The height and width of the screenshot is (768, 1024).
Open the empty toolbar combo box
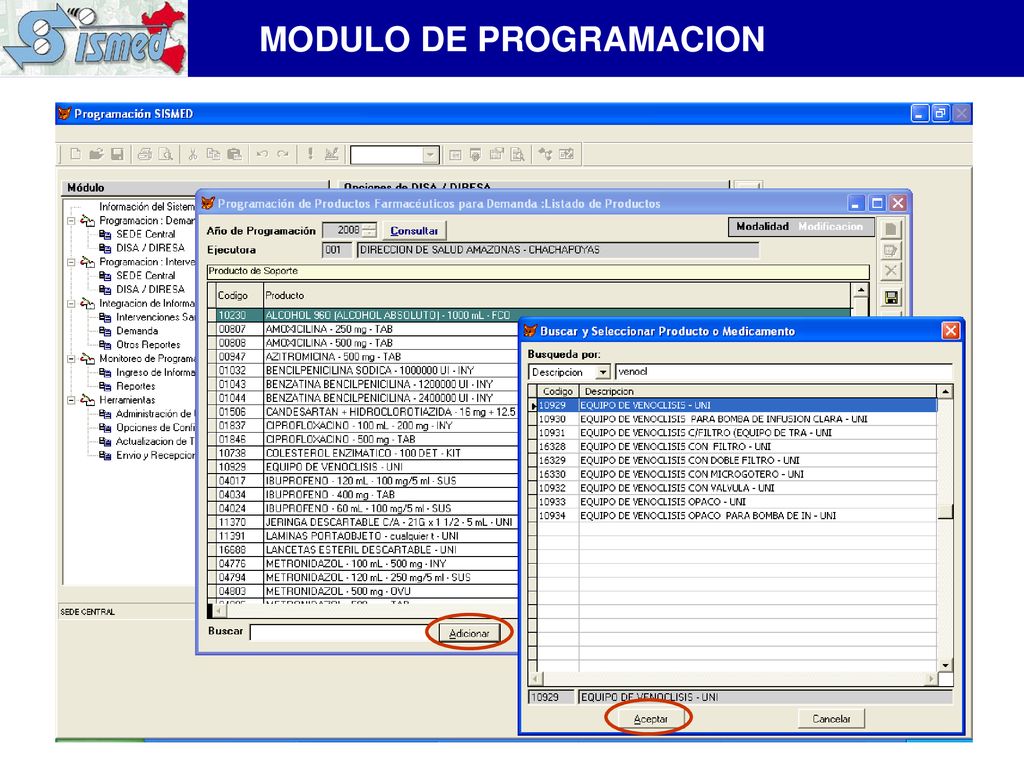pos(430,155)
